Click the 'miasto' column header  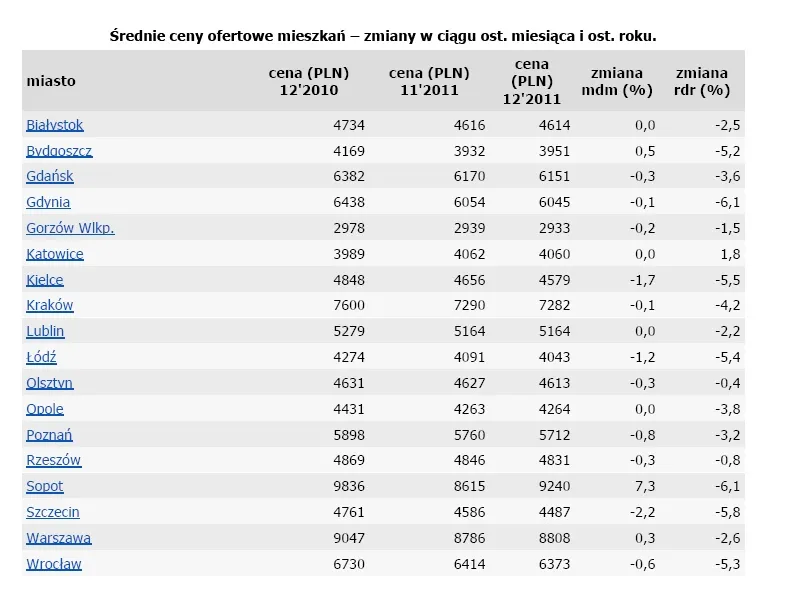[x=51, y=81]
